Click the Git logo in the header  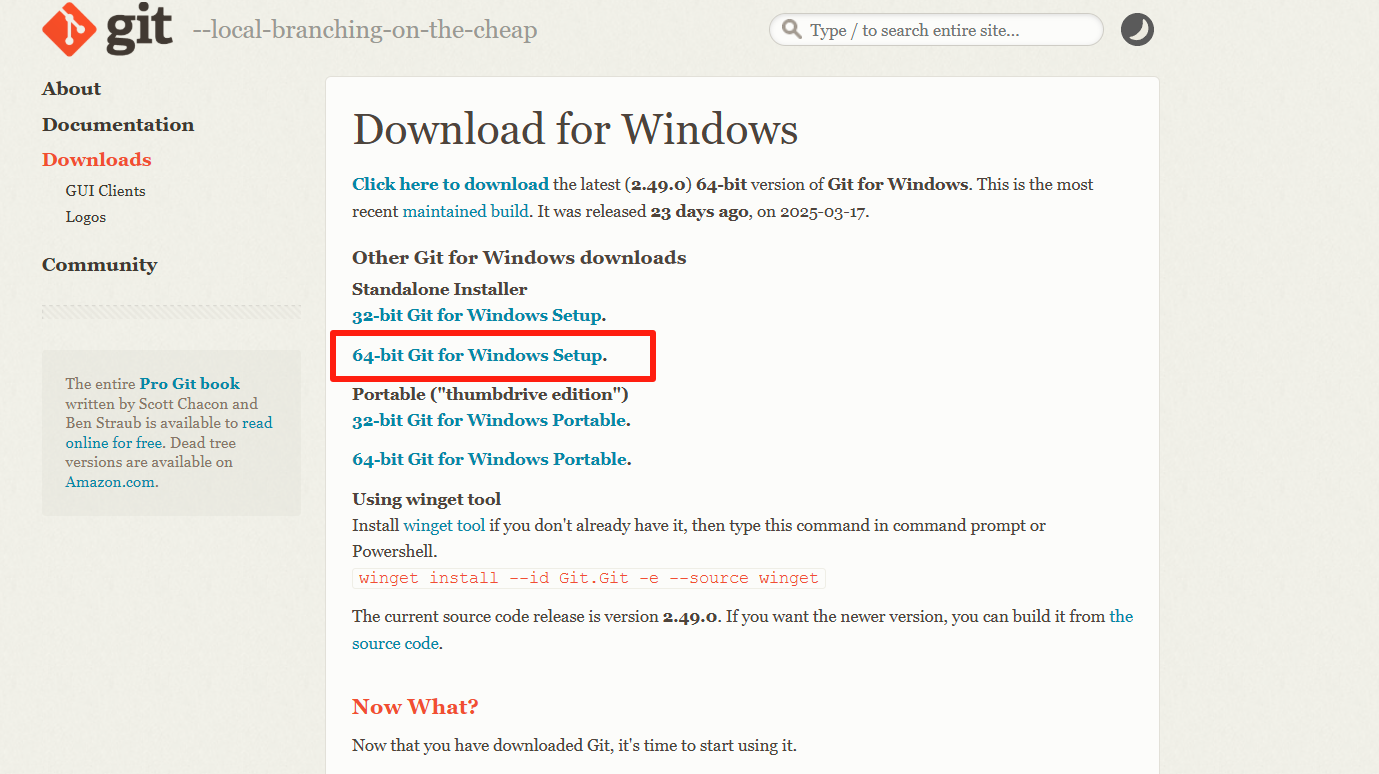click(107, 29)
